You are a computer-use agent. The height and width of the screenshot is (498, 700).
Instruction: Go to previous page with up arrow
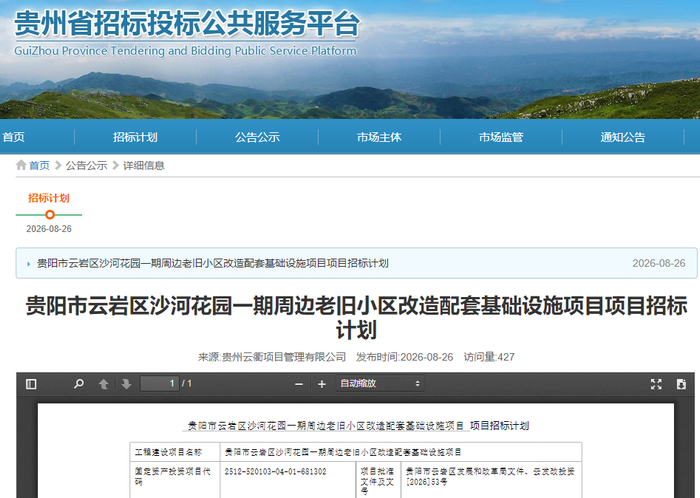[104, 384]
